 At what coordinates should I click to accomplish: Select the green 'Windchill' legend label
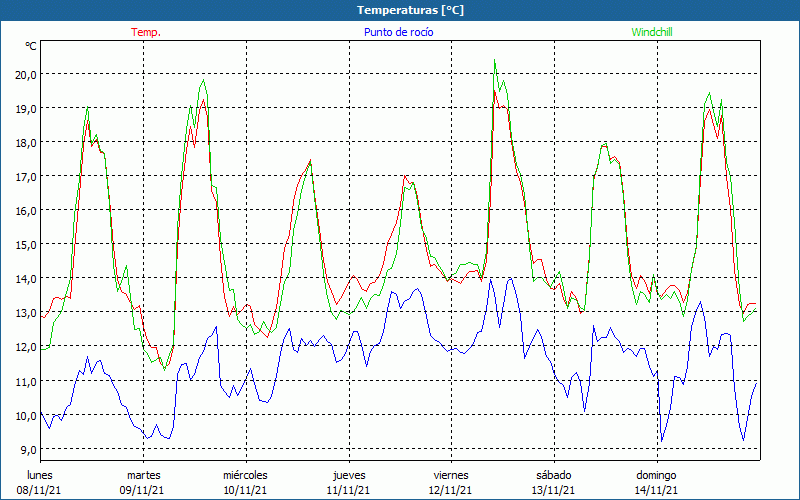click(652, 32)
